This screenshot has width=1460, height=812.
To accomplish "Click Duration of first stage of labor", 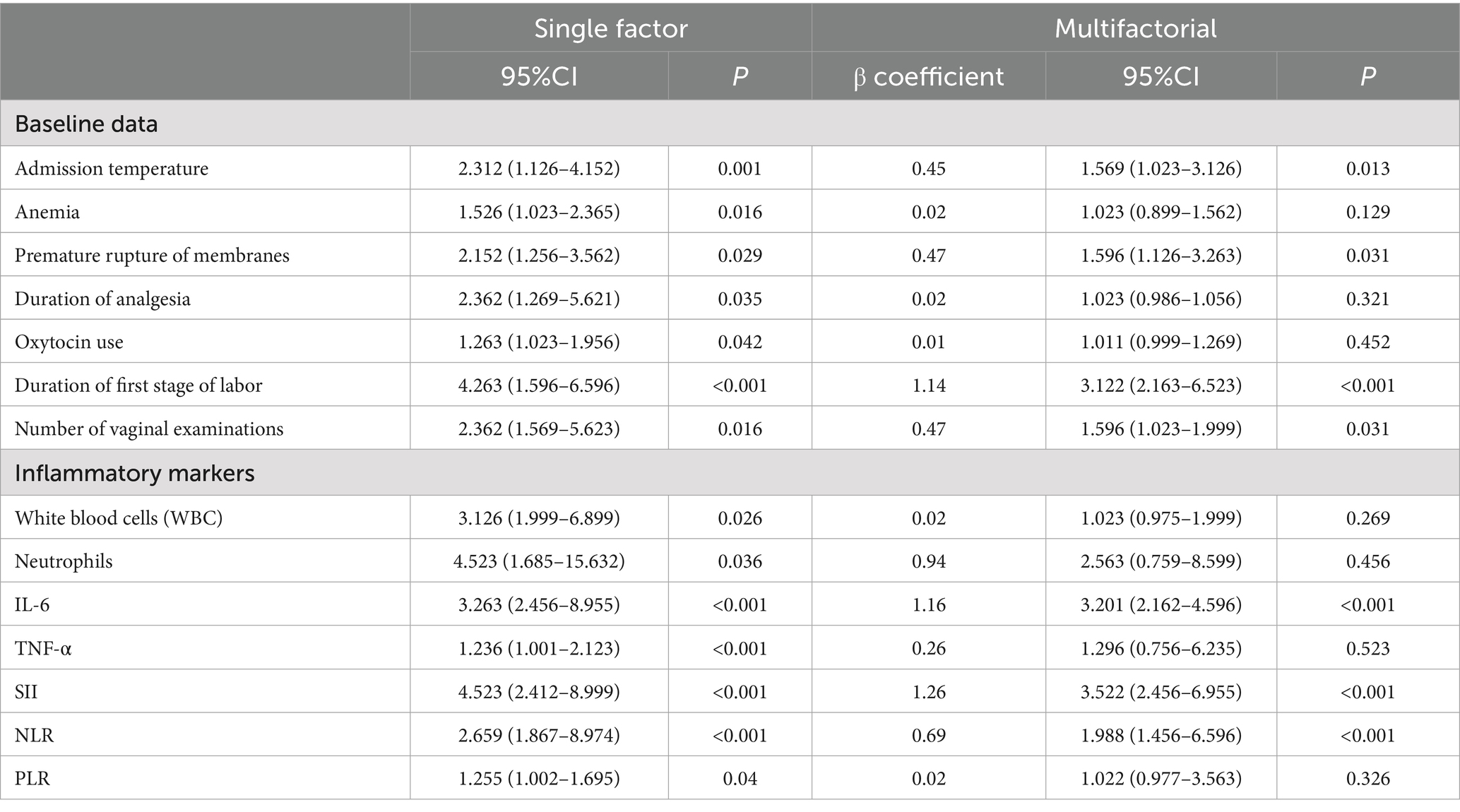I will 138,386.
